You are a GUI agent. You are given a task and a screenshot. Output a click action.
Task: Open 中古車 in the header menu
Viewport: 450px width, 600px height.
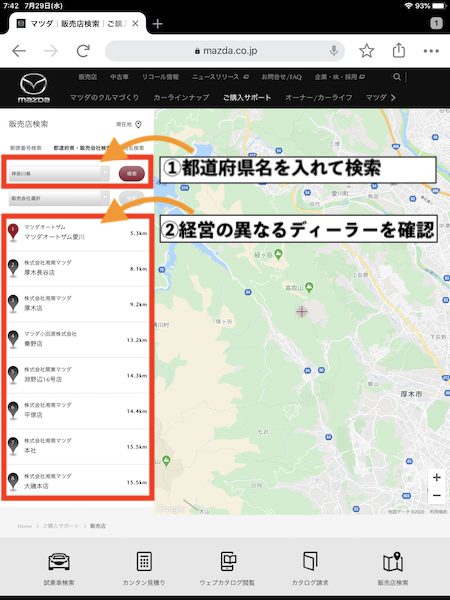(x=119, y=77)
